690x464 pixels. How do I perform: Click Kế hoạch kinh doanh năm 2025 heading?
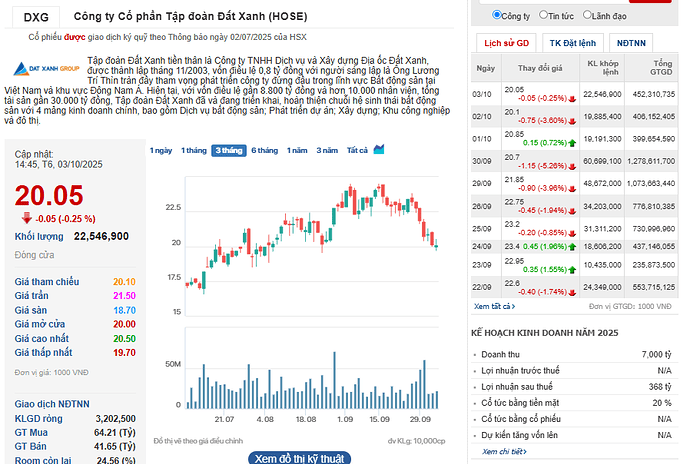544,333
